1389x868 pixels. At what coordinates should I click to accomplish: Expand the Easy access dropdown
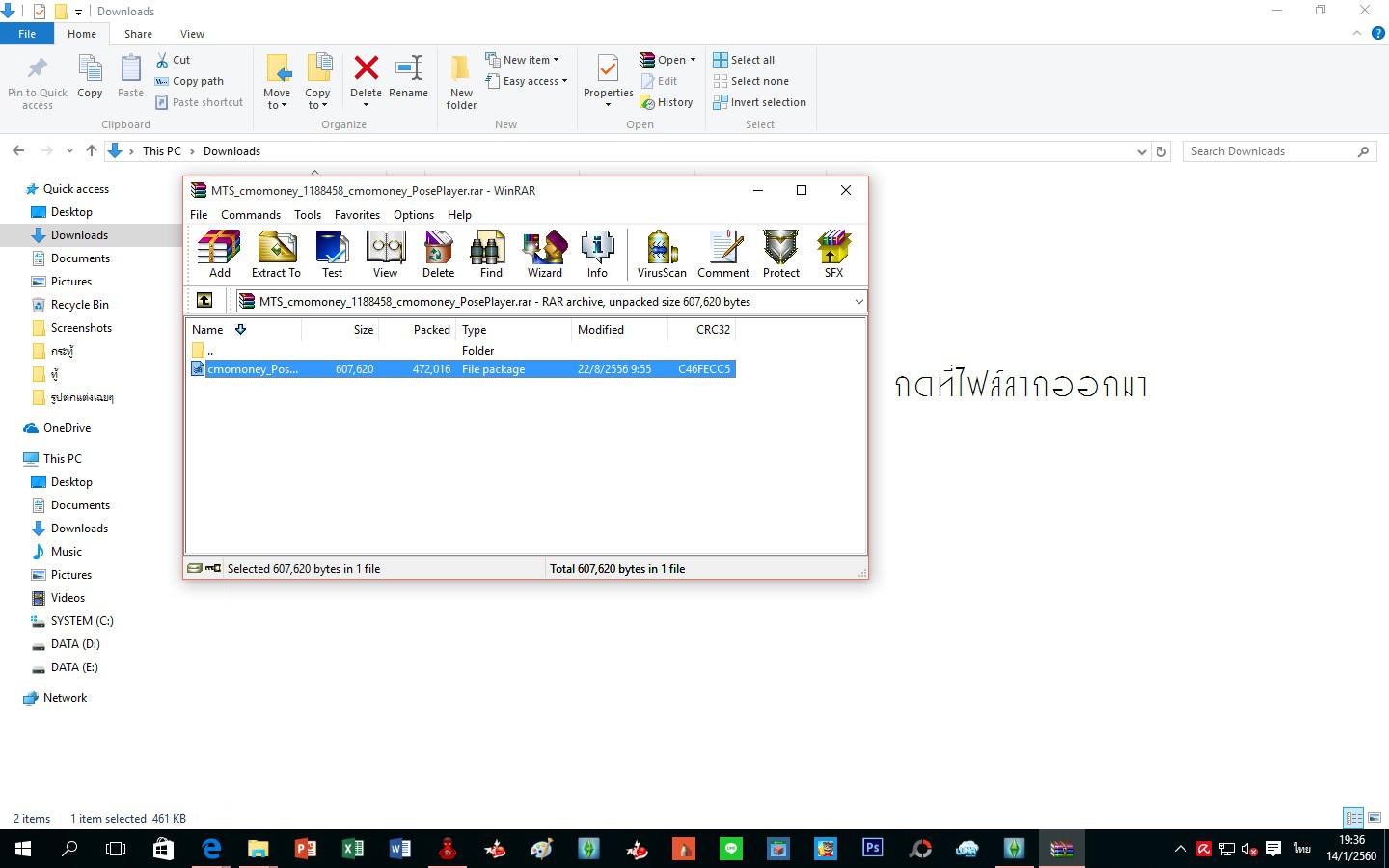tap(564, 81)
